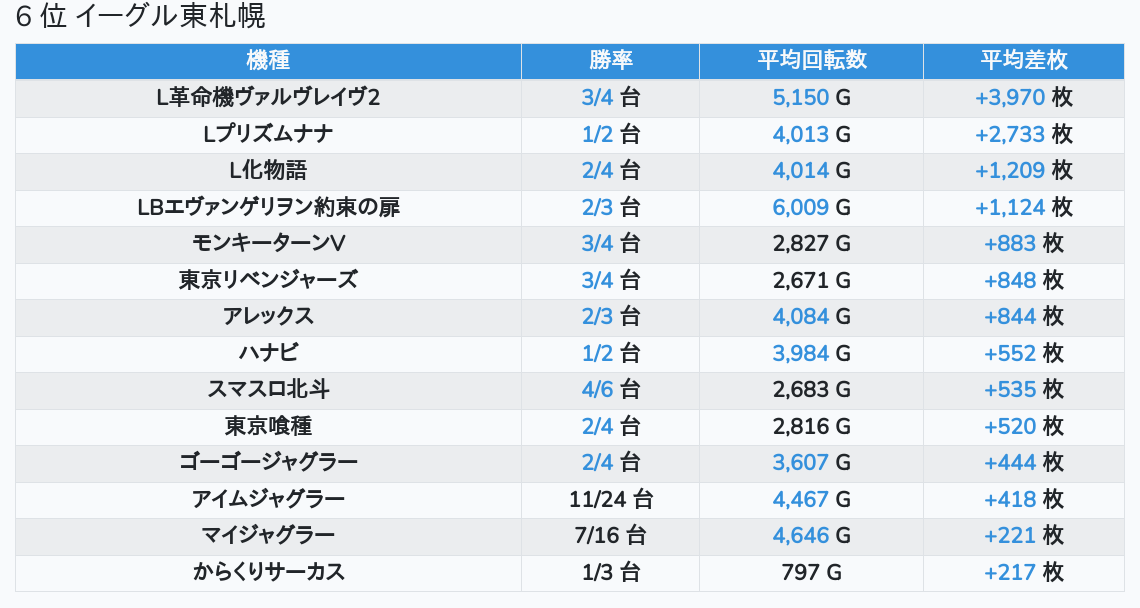This screenshot has height=608, width=1140.
Task: Sort by the 勝率 column header
Action: coord(610,60)
